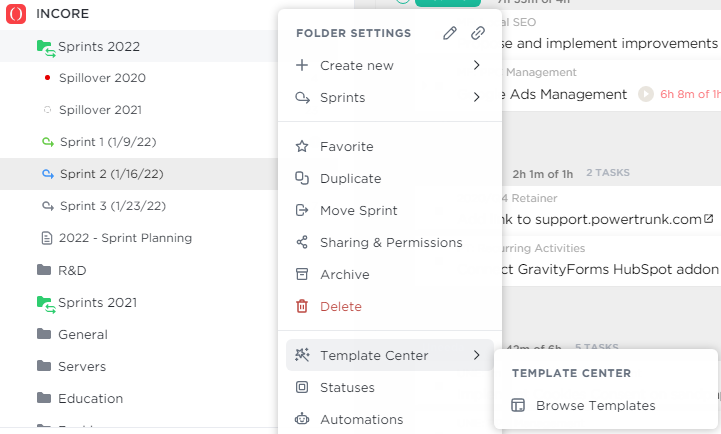
Task: Click the Education folder icon
Action: coord(44,398)
